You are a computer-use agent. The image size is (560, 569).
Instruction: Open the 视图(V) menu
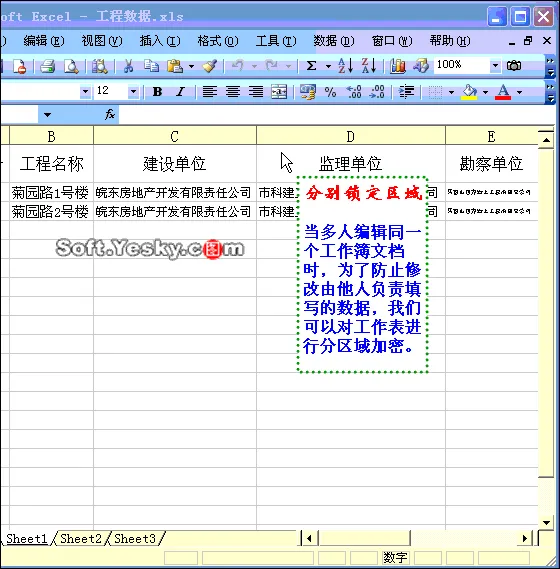[102, 41]
